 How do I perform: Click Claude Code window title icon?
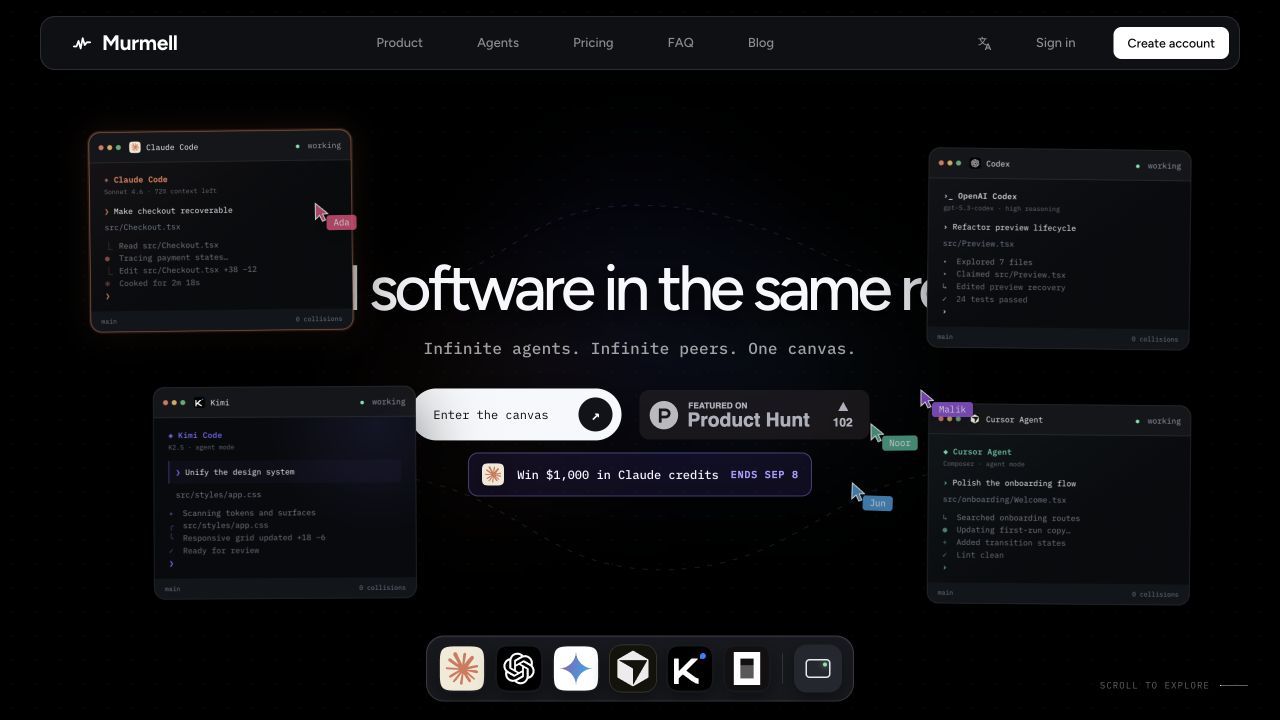135,147
